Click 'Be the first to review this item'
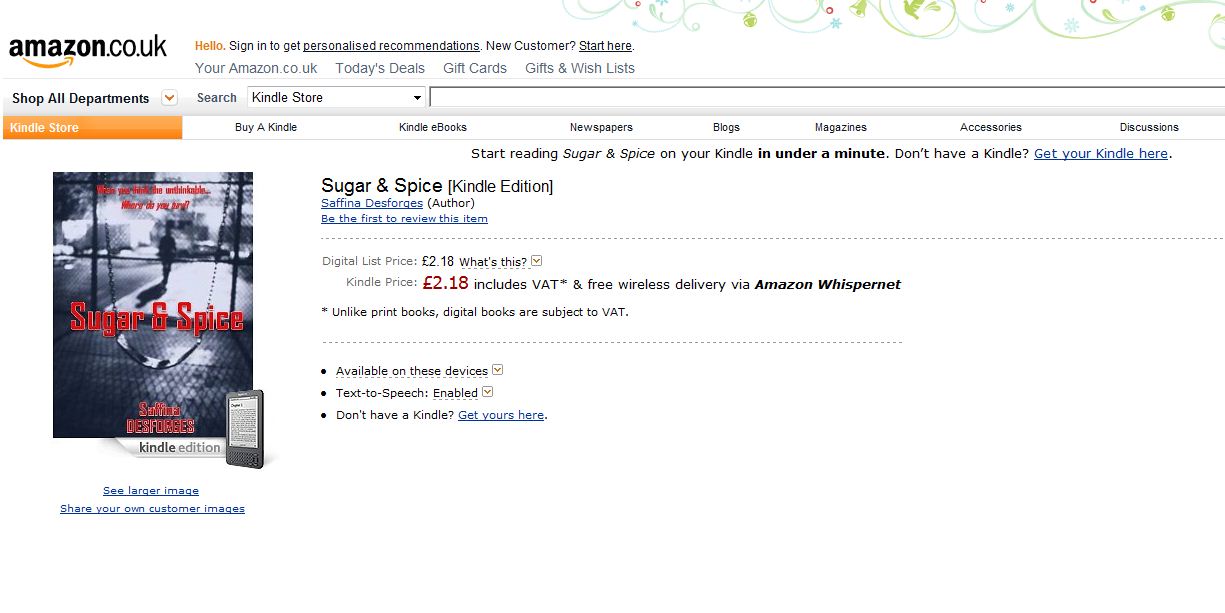1225x613 pixels. point(404,218)
